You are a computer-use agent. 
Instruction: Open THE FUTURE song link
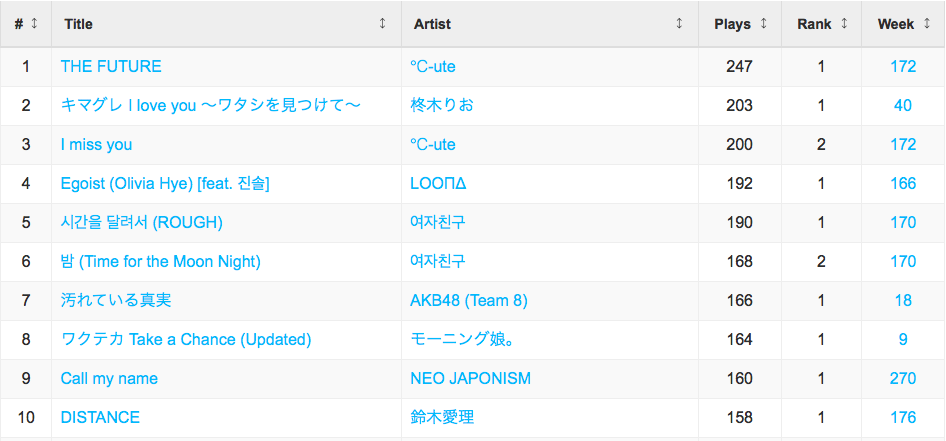111,66
